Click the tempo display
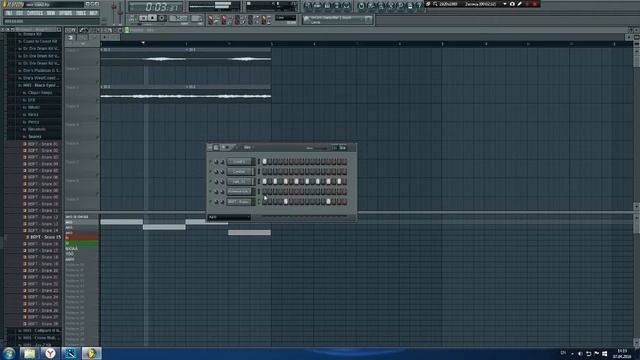Viewport: 640px width, 360px height. (x=178, y=18)
